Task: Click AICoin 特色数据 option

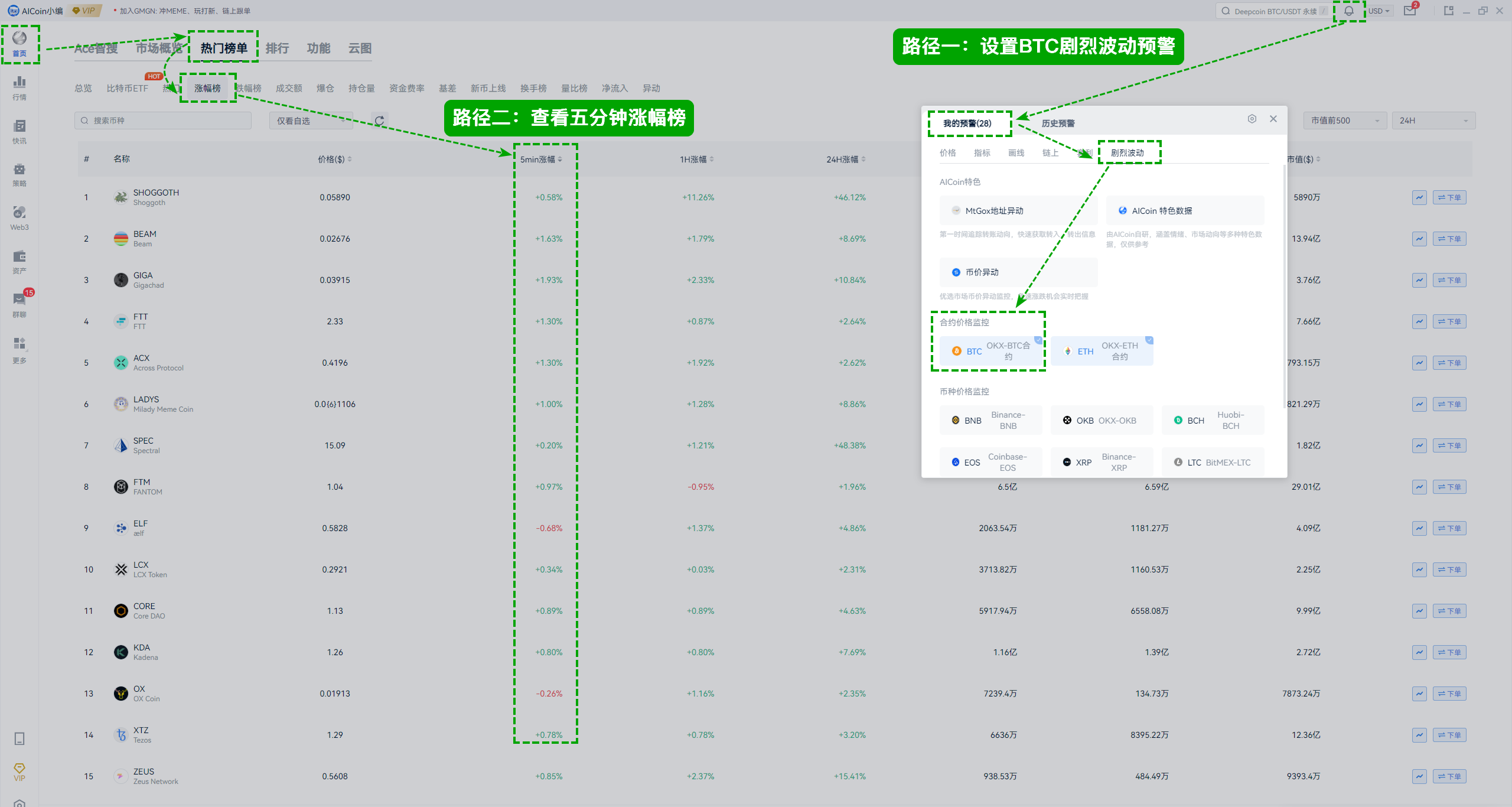Action: (x=1185, y=210)
